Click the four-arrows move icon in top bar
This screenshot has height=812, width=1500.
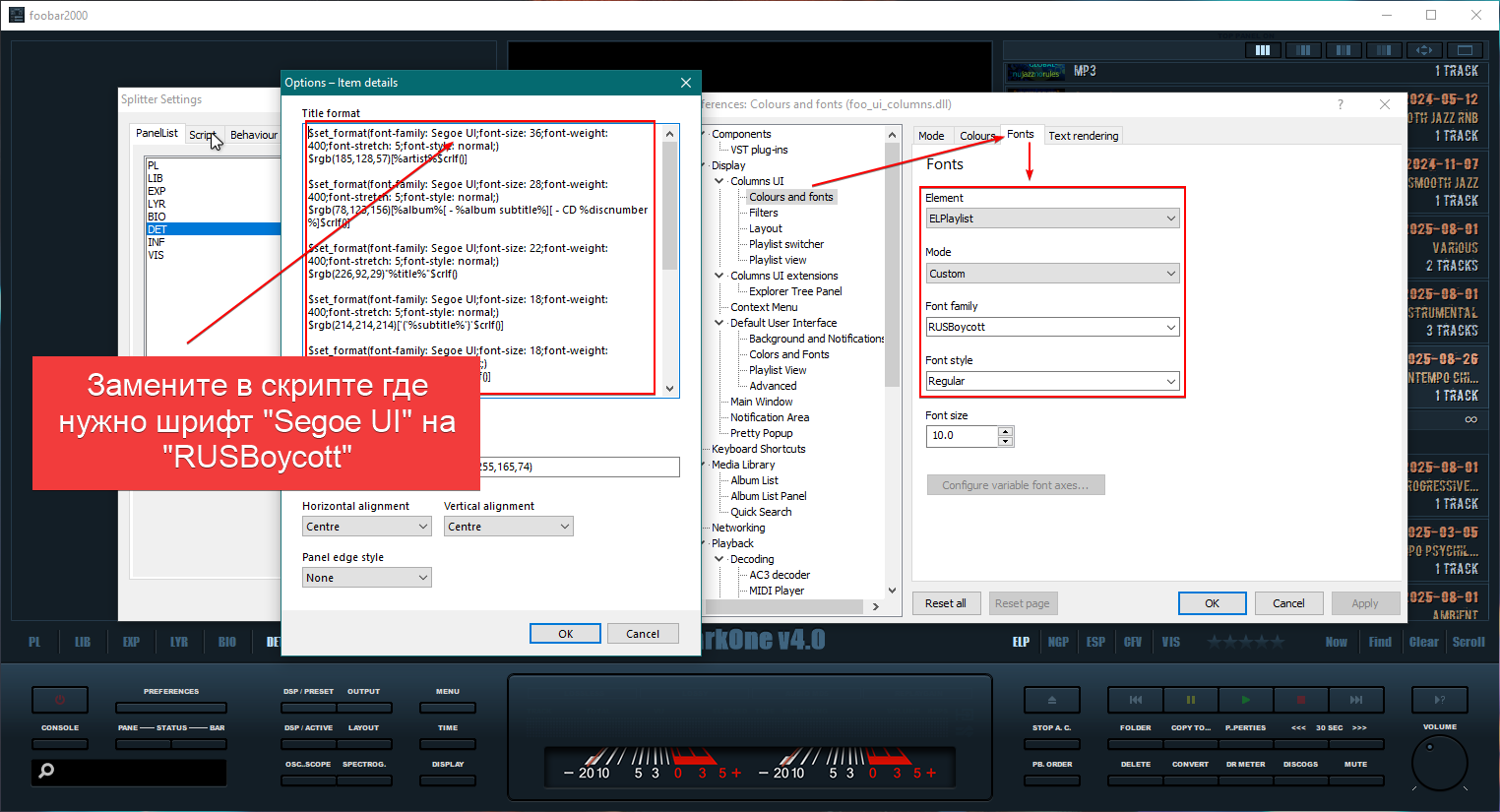[1424, 50]
